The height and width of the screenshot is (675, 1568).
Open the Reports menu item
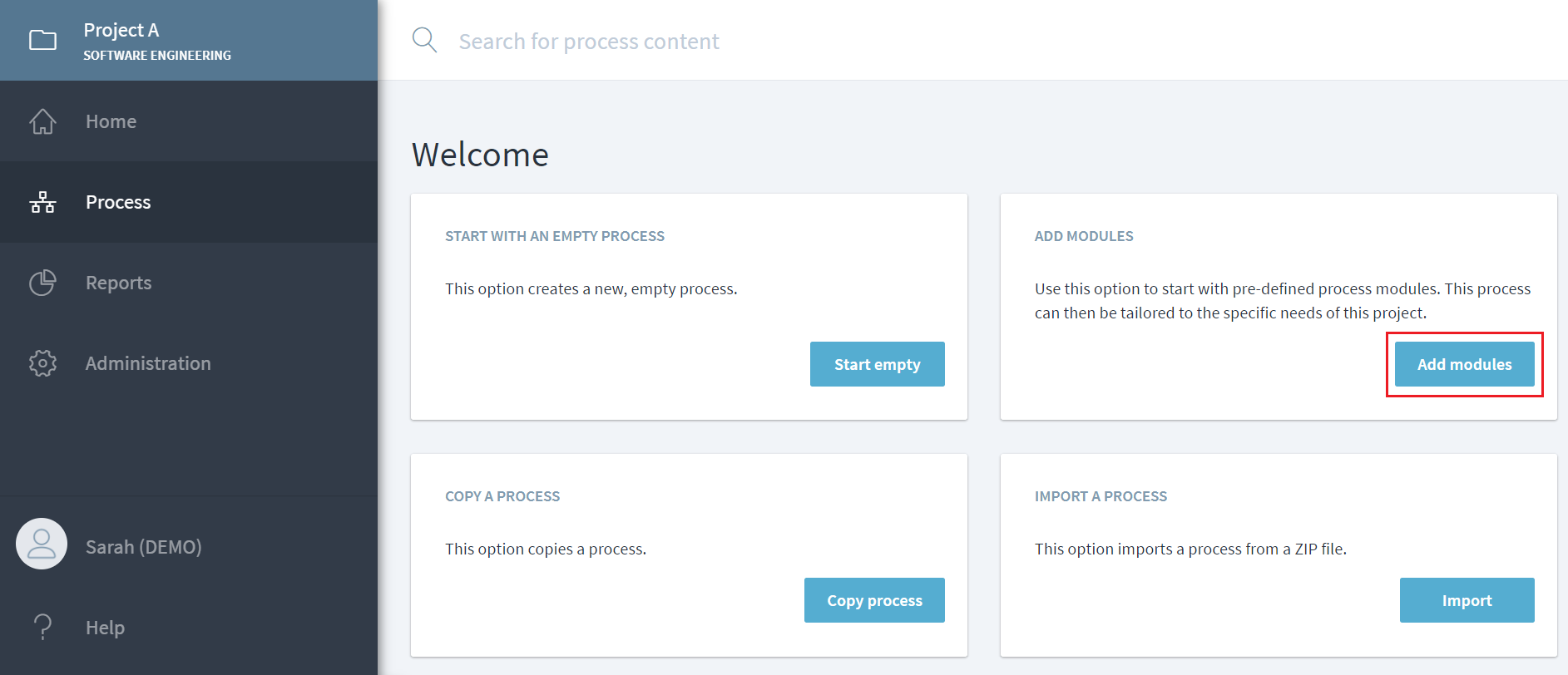118,283
